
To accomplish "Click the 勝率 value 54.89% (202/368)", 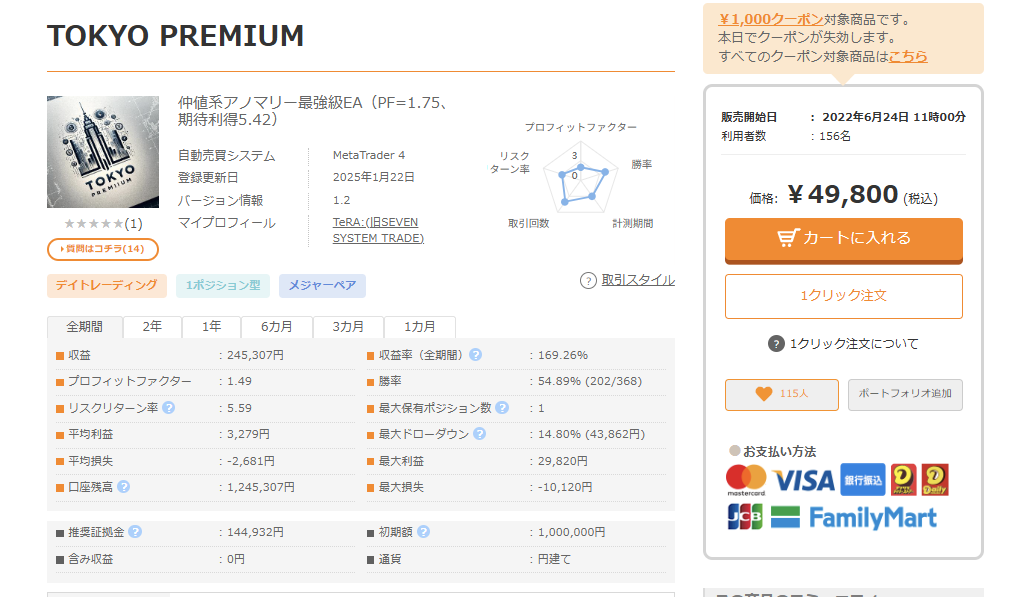I will (x=590, y=381).
